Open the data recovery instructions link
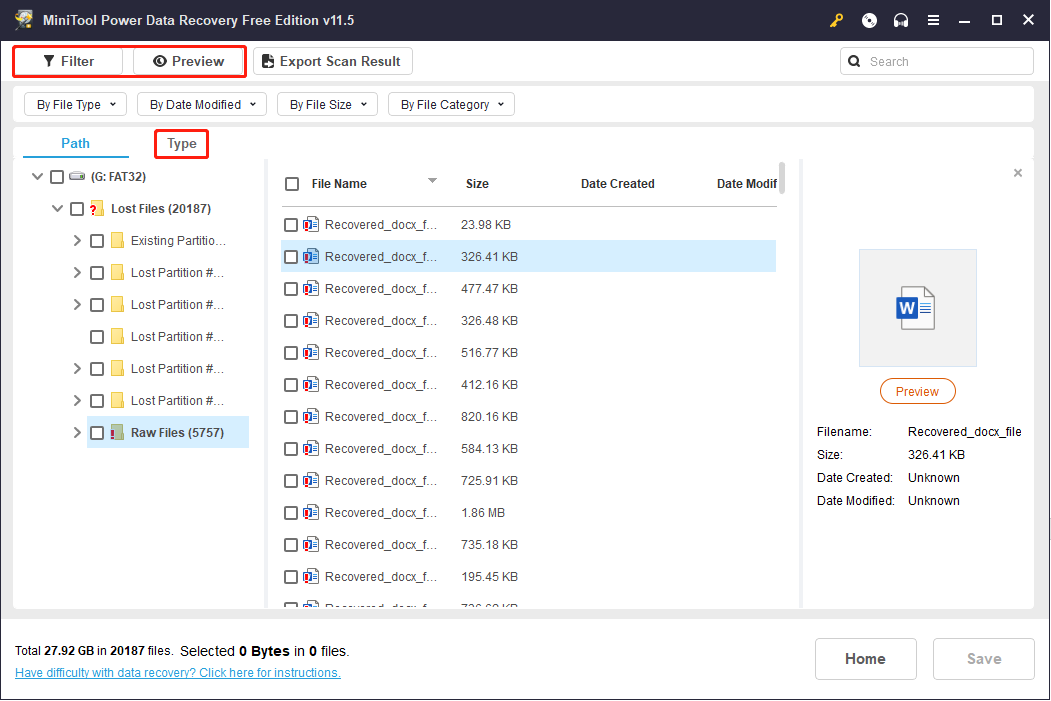 point(178,672)
